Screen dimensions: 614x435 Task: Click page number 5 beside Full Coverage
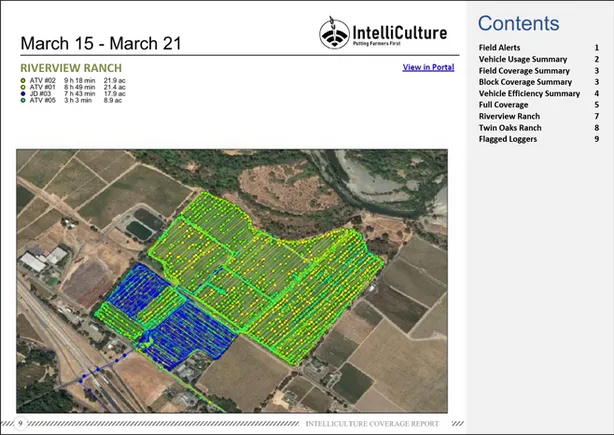[597, 105]
